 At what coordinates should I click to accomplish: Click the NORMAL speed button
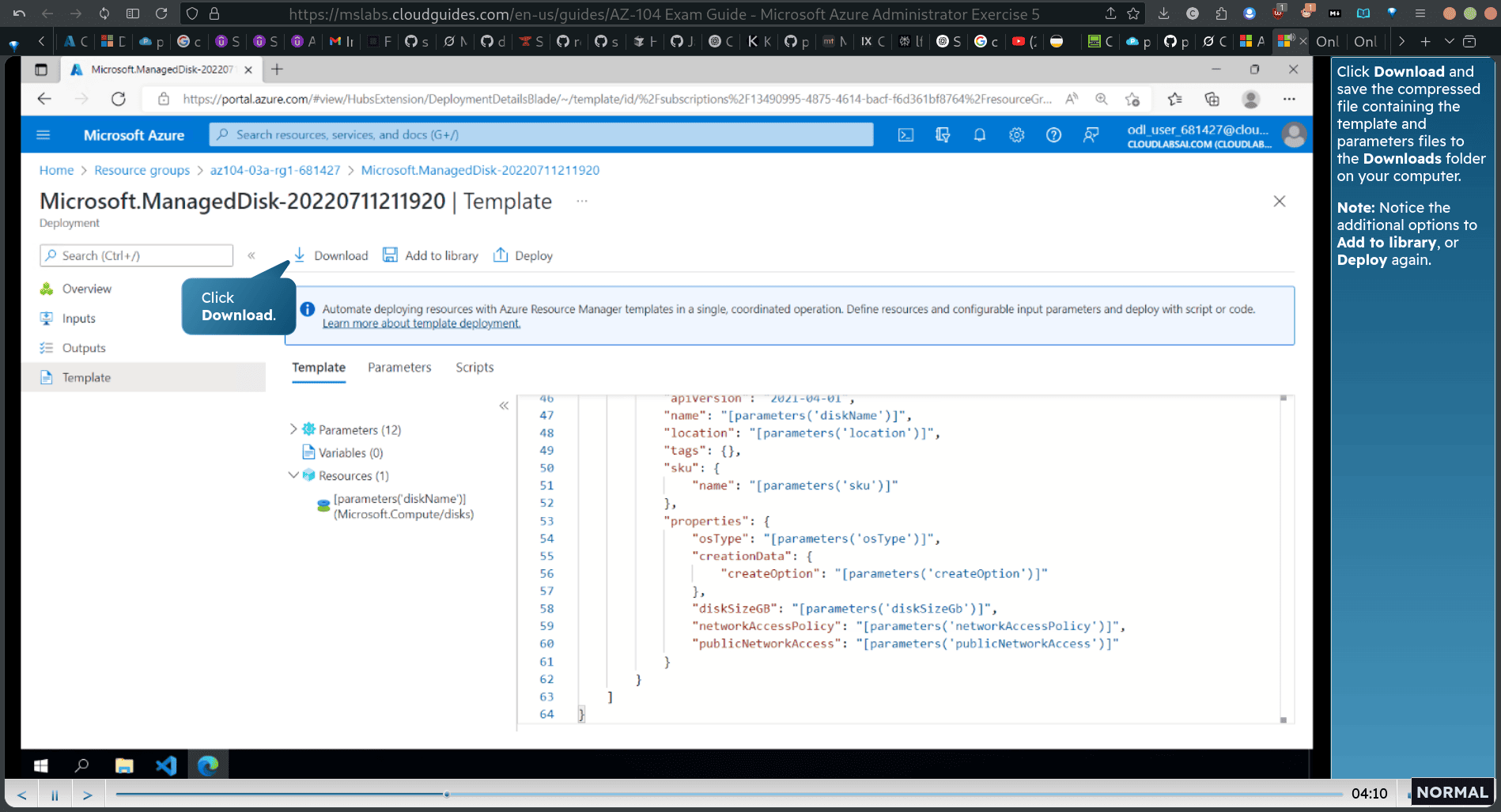[1452, 792]
